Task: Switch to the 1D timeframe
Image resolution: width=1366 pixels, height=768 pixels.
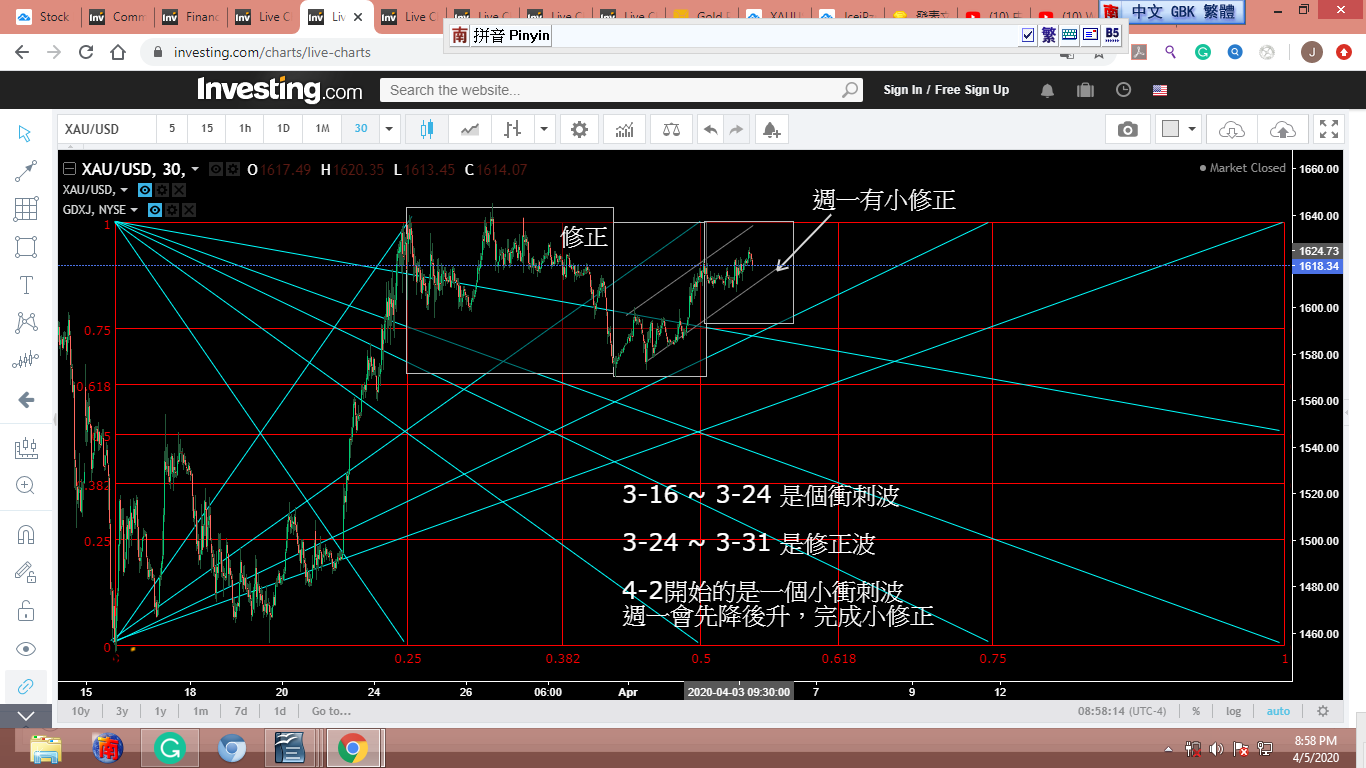Action: click(x=283, y=129)
